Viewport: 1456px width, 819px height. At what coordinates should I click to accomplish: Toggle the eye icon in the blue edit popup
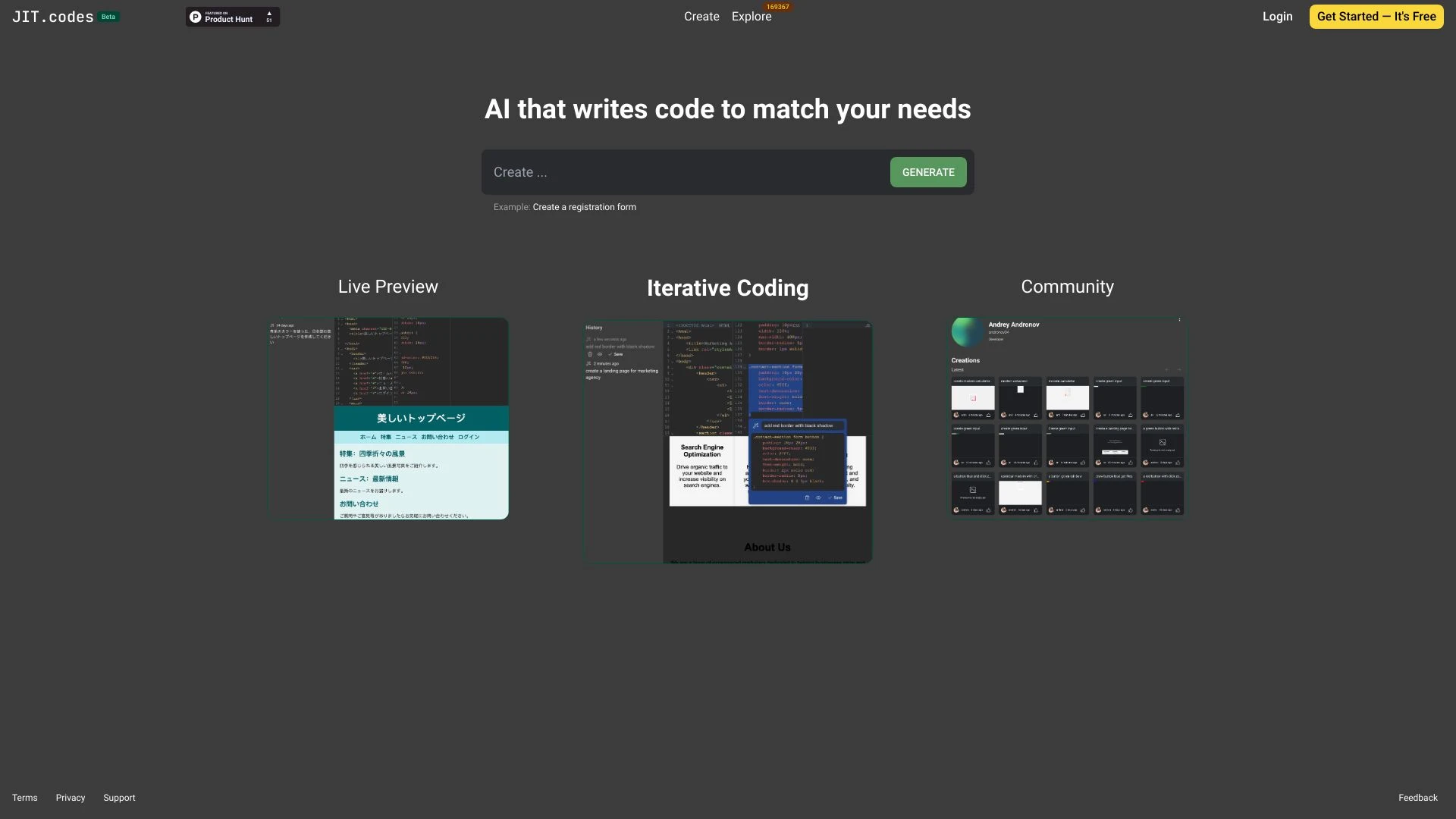(x=818, y=497)
